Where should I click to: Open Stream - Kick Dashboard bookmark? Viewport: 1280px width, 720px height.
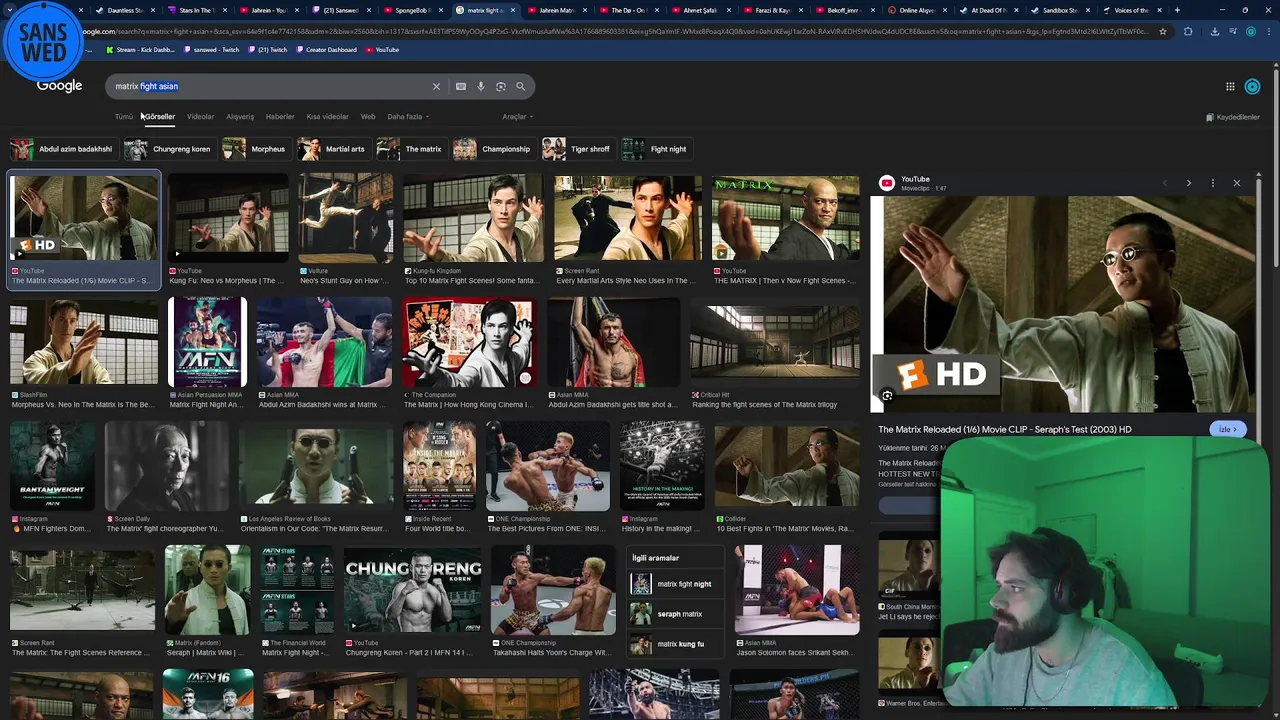(x=140, y=50)
